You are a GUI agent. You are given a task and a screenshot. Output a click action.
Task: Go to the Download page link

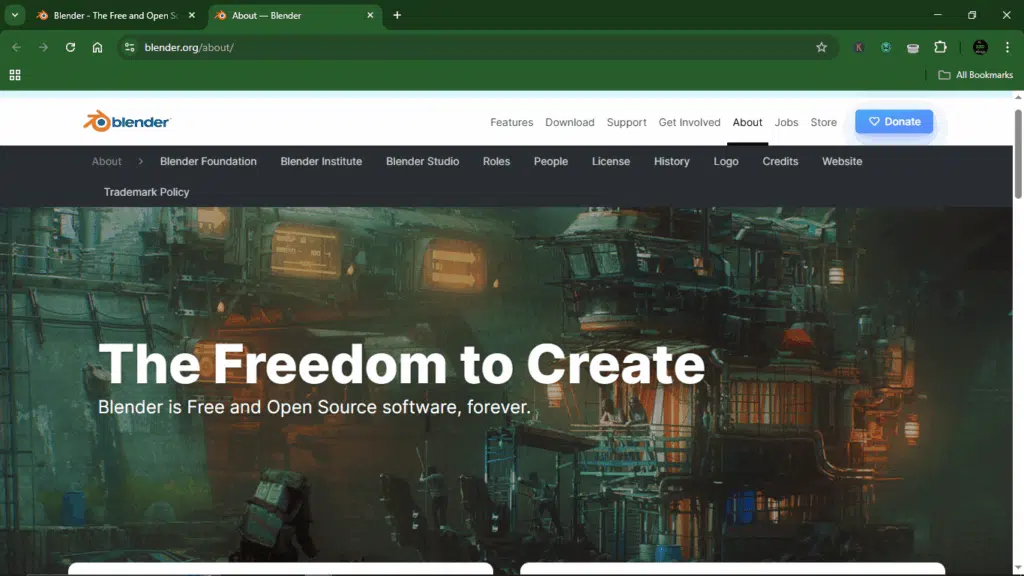coord(569,122)
